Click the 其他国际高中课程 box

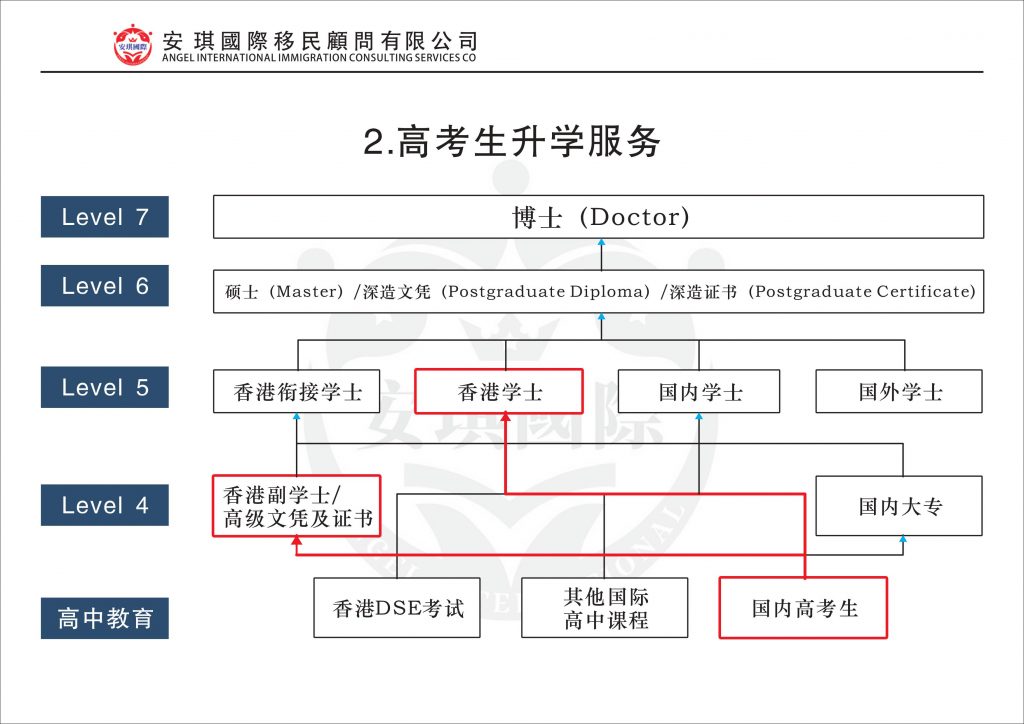(605, 608)
